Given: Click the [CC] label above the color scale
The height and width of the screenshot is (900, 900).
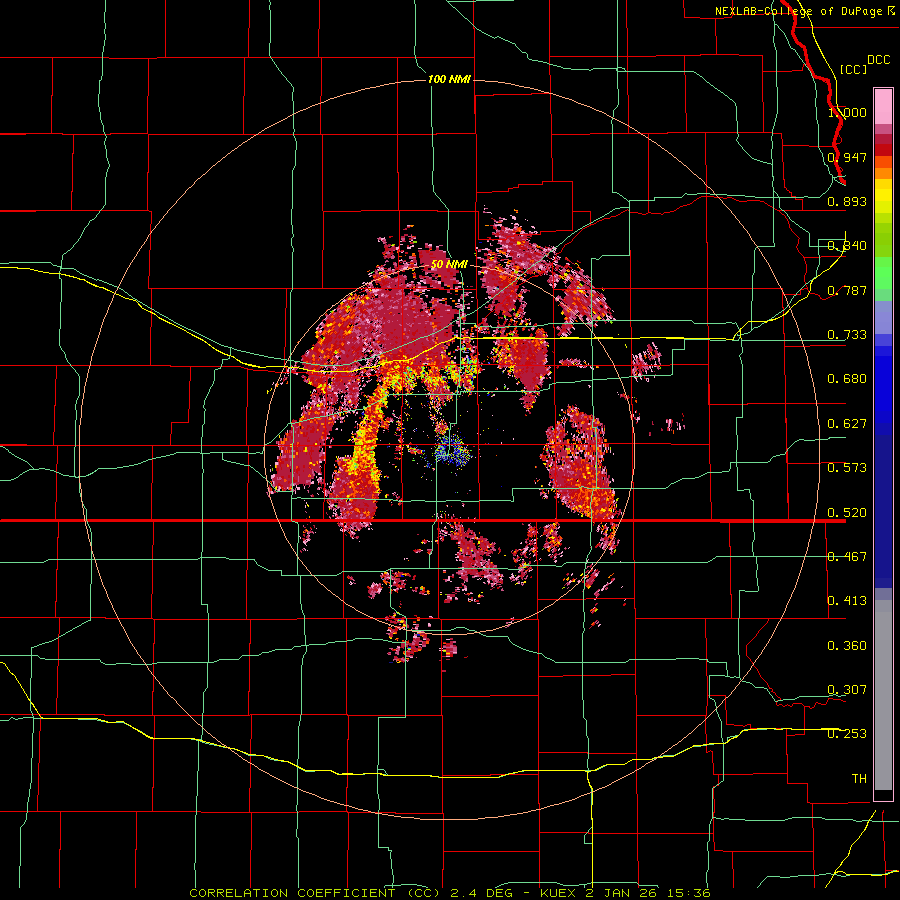Looking at the screenshot, I should pyautogui.click(x=853, y=69).
